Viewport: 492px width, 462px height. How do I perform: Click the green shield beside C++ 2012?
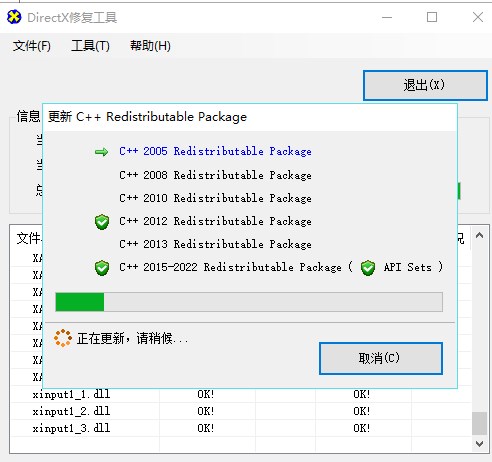coord(102,222)
